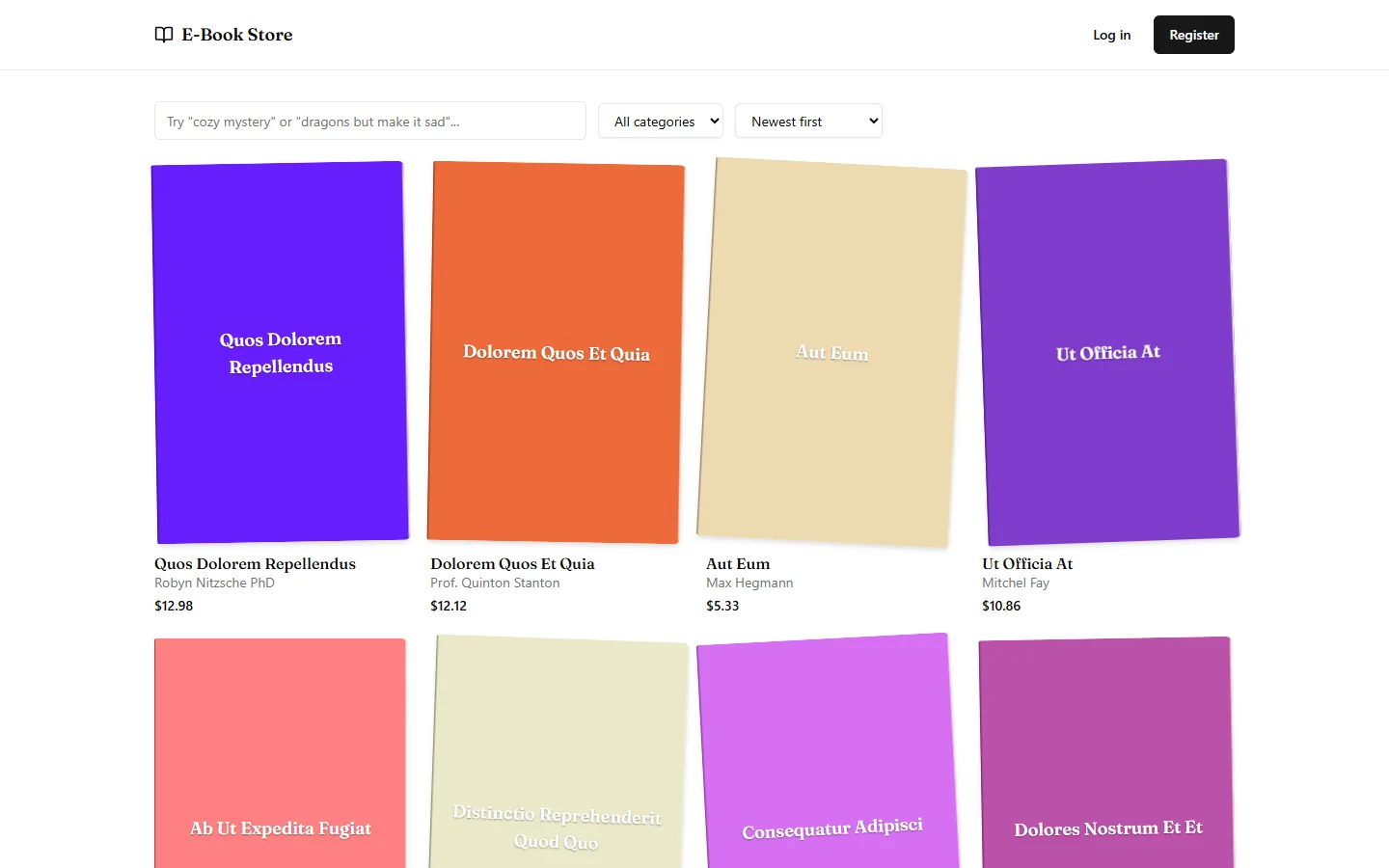
Task: Click the $12.98 price
Action: tap(174, 606)
